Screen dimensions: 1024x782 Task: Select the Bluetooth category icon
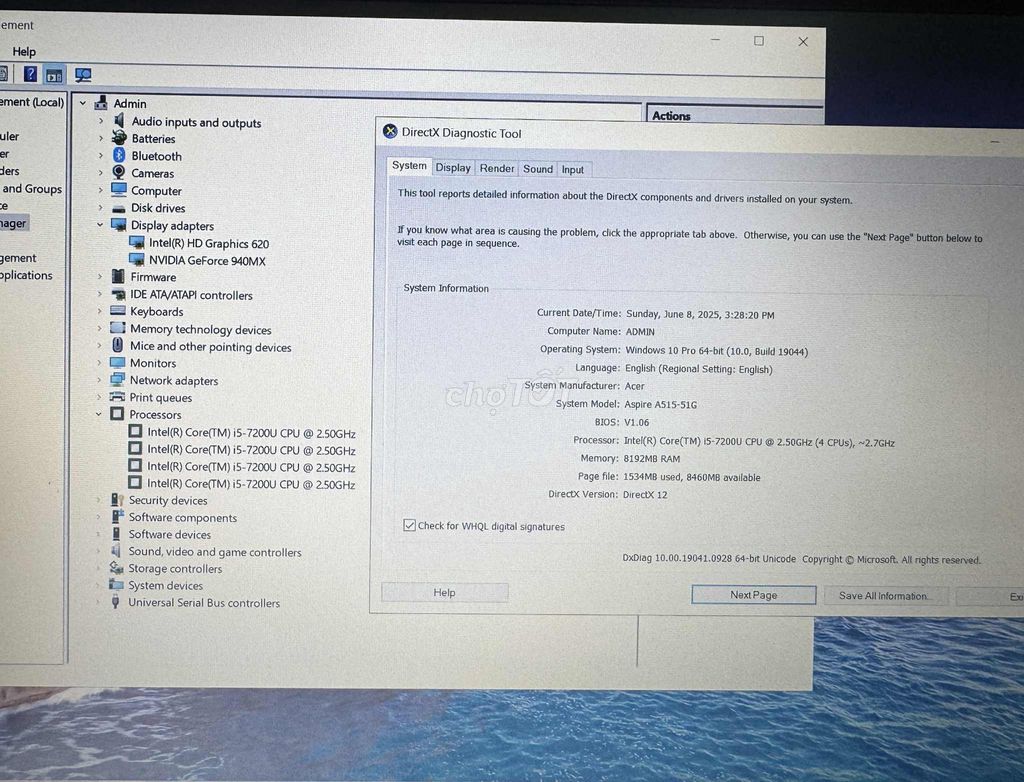tap(119, 155)
